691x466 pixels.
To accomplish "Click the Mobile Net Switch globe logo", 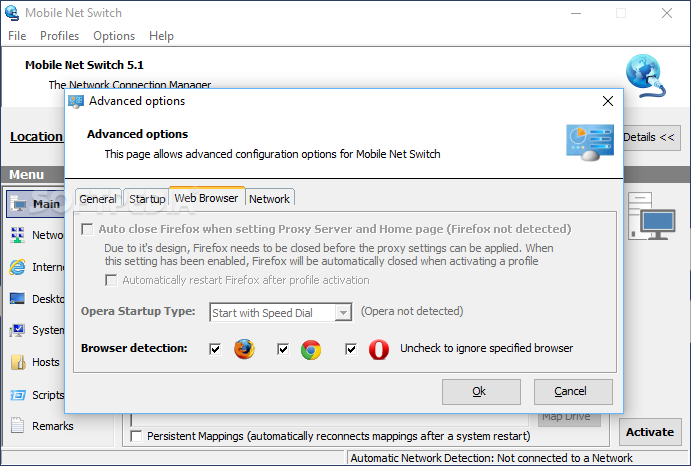I will click(x=645, y=76).
